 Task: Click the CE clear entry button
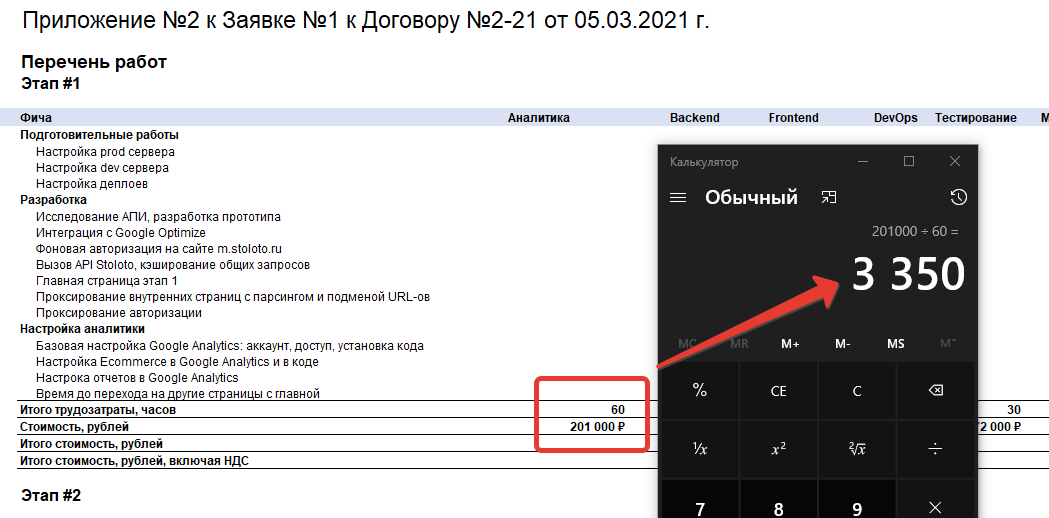(x=778, y=391)
